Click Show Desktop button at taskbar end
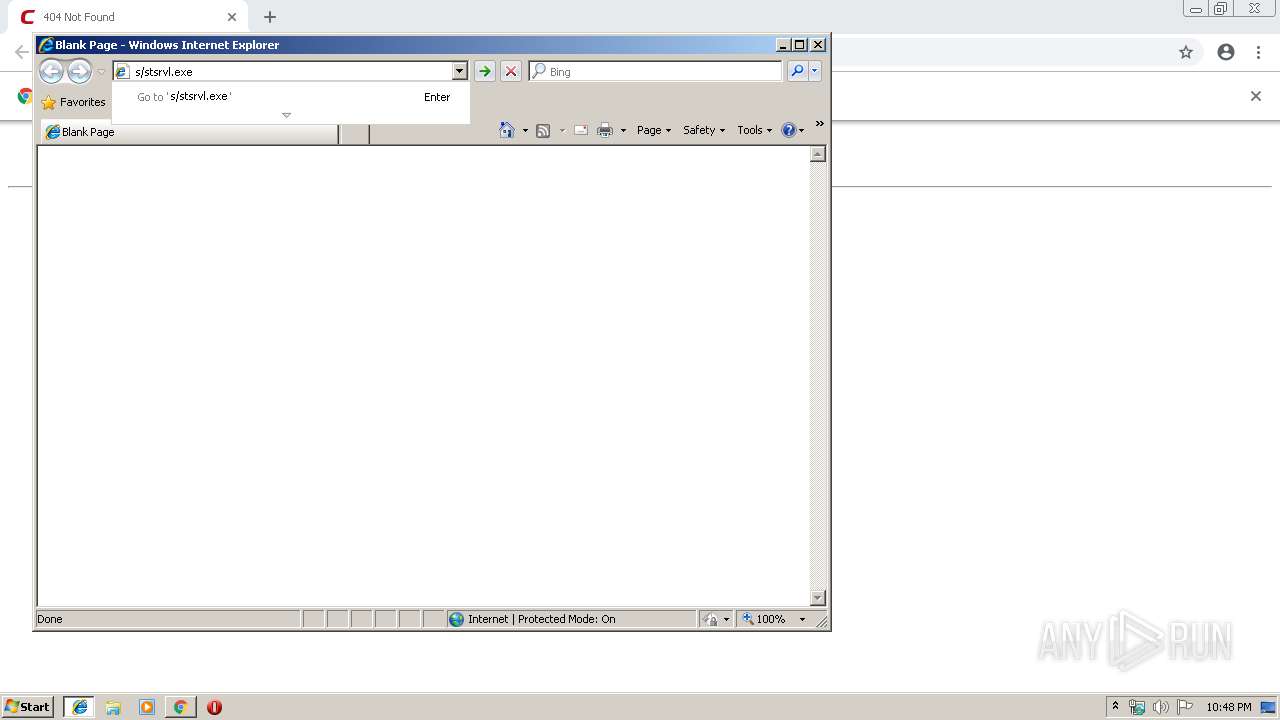This screenshot has height=720, width=1280. (x=1269, y=707)
